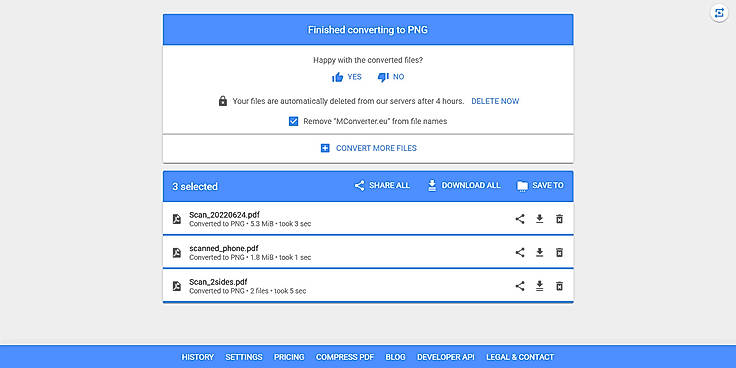Viewport: 736px width, 368px height.
Task: Click the SHARE ALL button
Action: (382, 185)
